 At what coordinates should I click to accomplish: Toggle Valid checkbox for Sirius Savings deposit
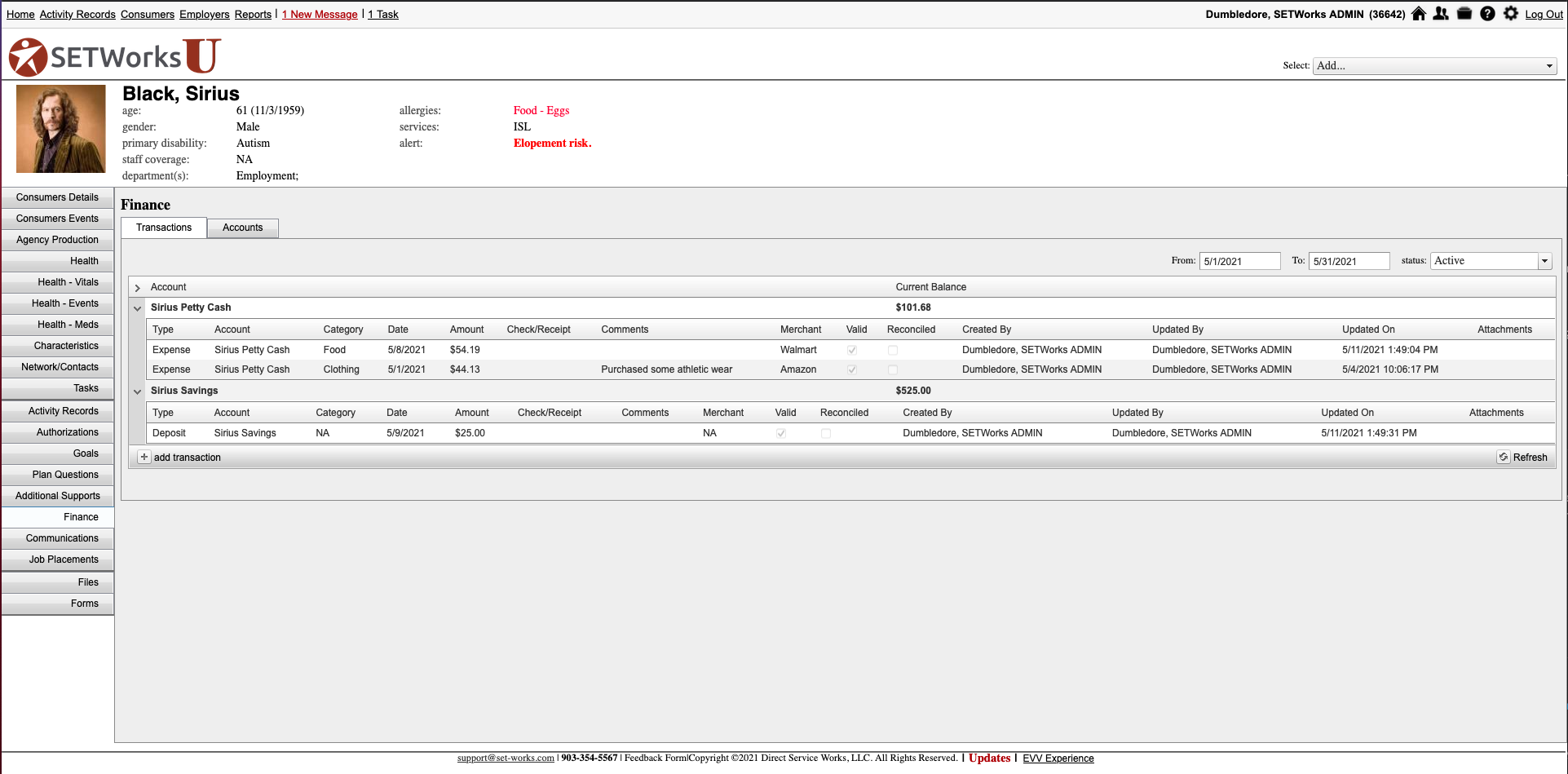click(781, 433)
